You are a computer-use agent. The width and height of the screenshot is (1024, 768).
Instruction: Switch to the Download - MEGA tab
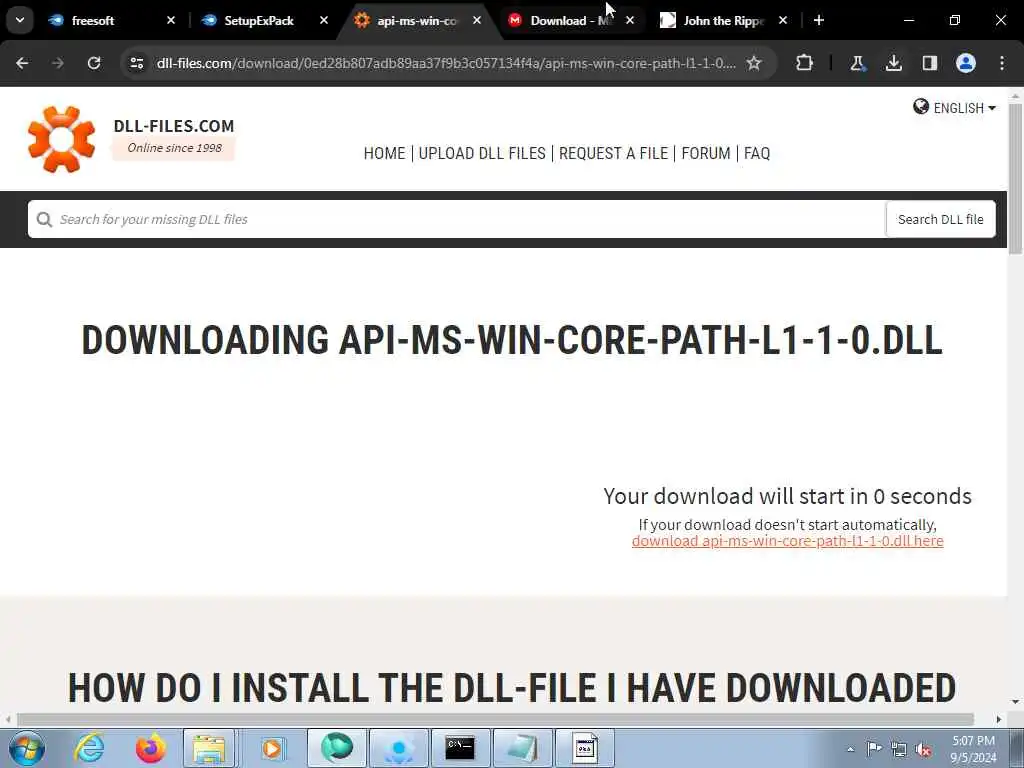(567, 20)
